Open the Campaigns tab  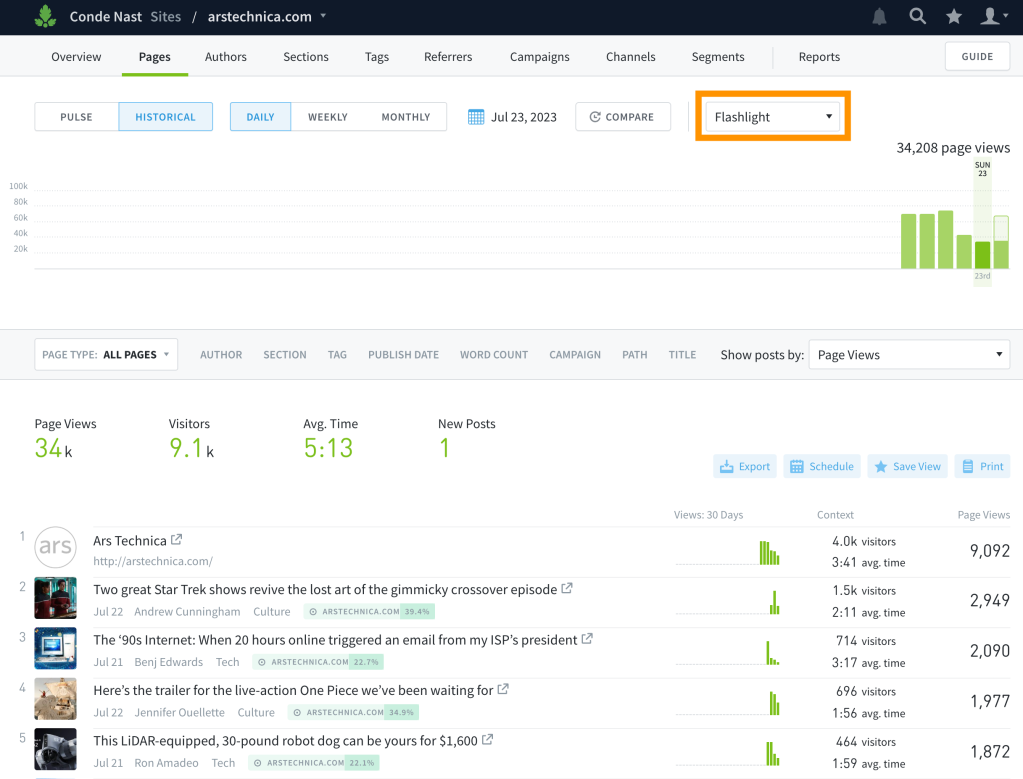tap(540, 57)
